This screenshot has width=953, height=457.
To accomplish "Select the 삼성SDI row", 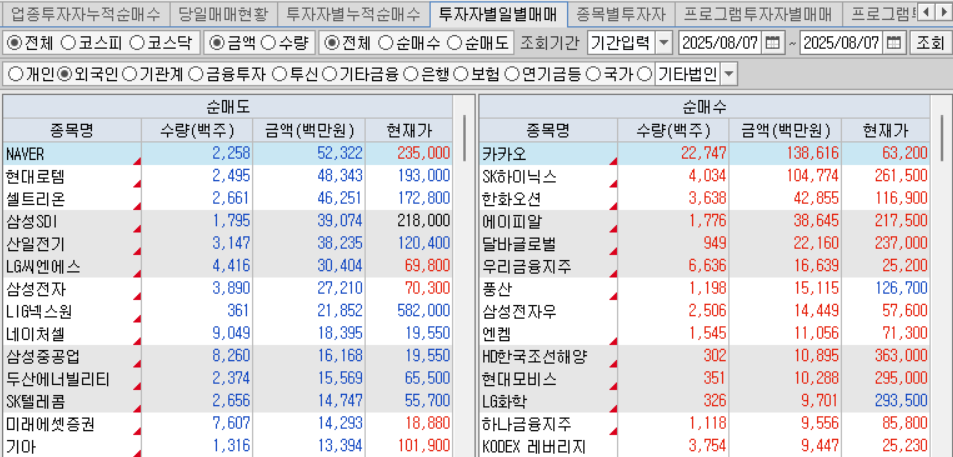I will [x=227, y=221].
